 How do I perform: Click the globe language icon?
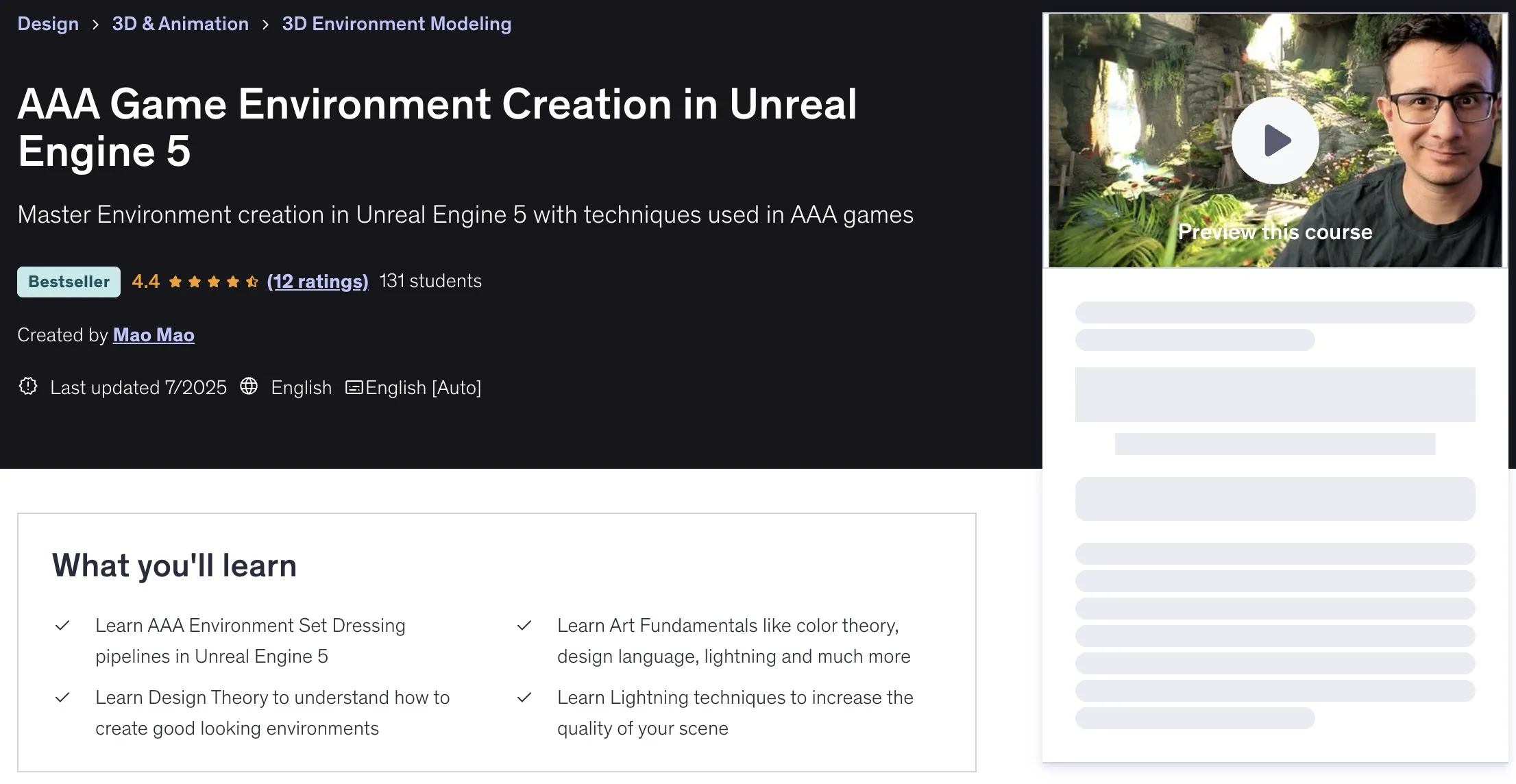249,387
